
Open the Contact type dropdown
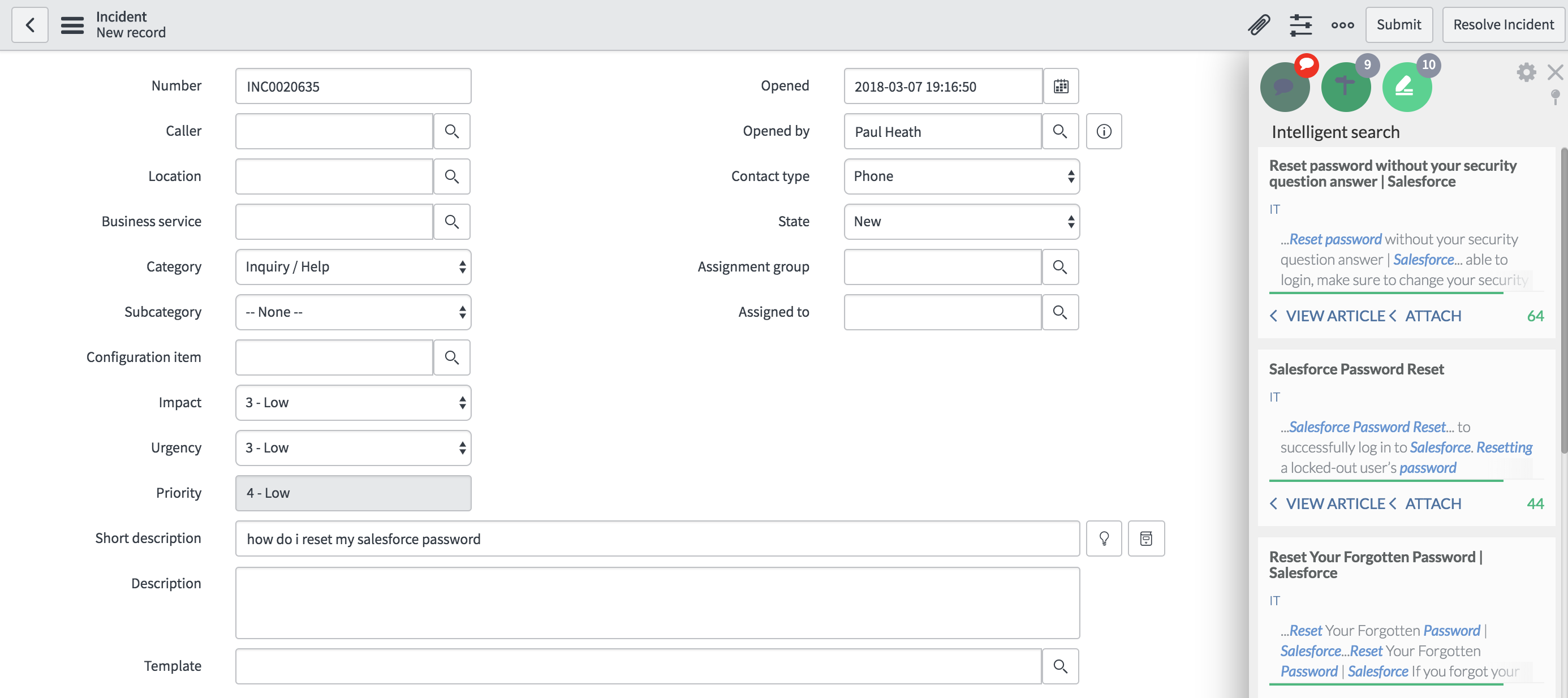pyautogui.click(x=961, y=176)
